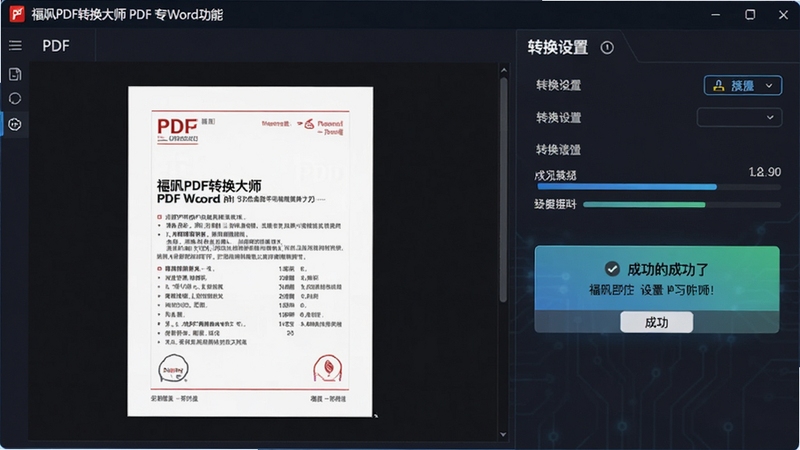Viewport: 800px width, 450px height.
Task: Click the black round stamp in document
Action: [x=173, y=368]
